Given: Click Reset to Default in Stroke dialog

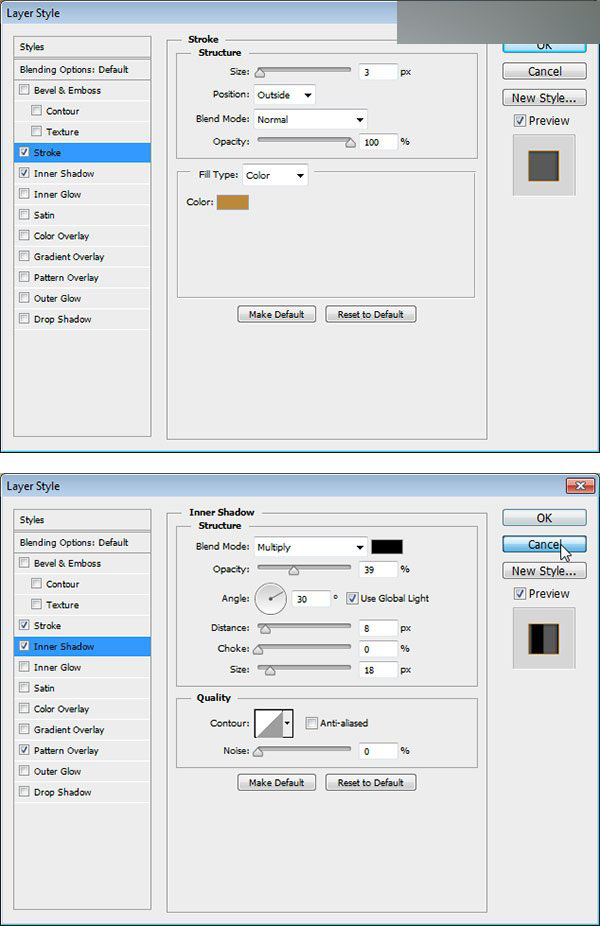Looking at the screenshot, I should (371, 314).
